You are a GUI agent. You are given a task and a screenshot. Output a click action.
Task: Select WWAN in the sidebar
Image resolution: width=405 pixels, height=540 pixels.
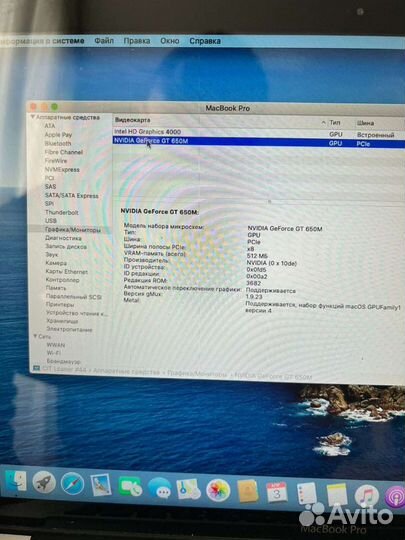tap(56, 345)
